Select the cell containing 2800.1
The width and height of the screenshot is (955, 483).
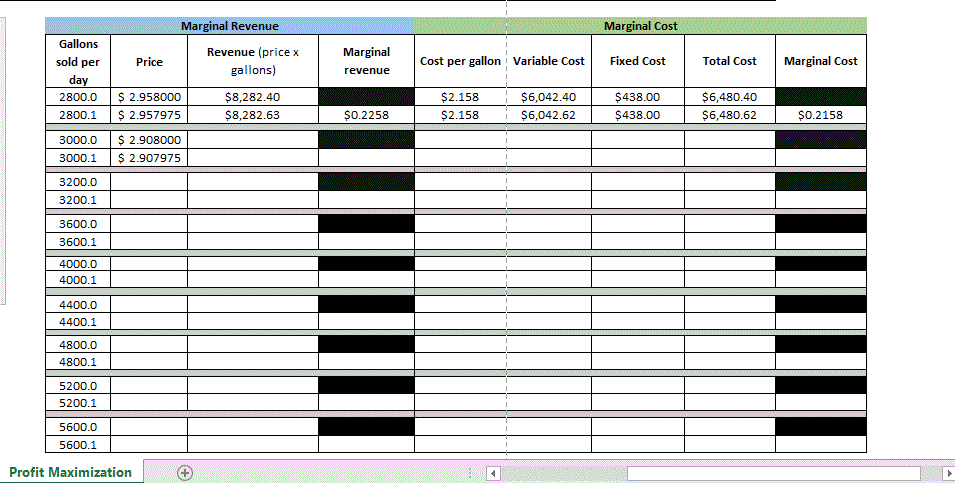click(x=78, y=115)
